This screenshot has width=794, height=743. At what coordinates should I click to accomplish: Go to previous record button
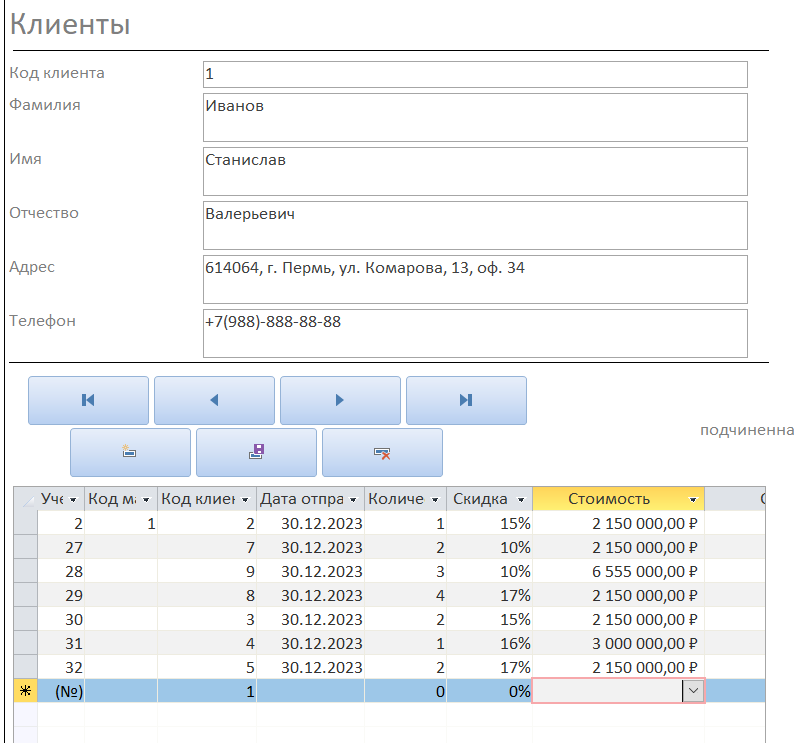214,400
